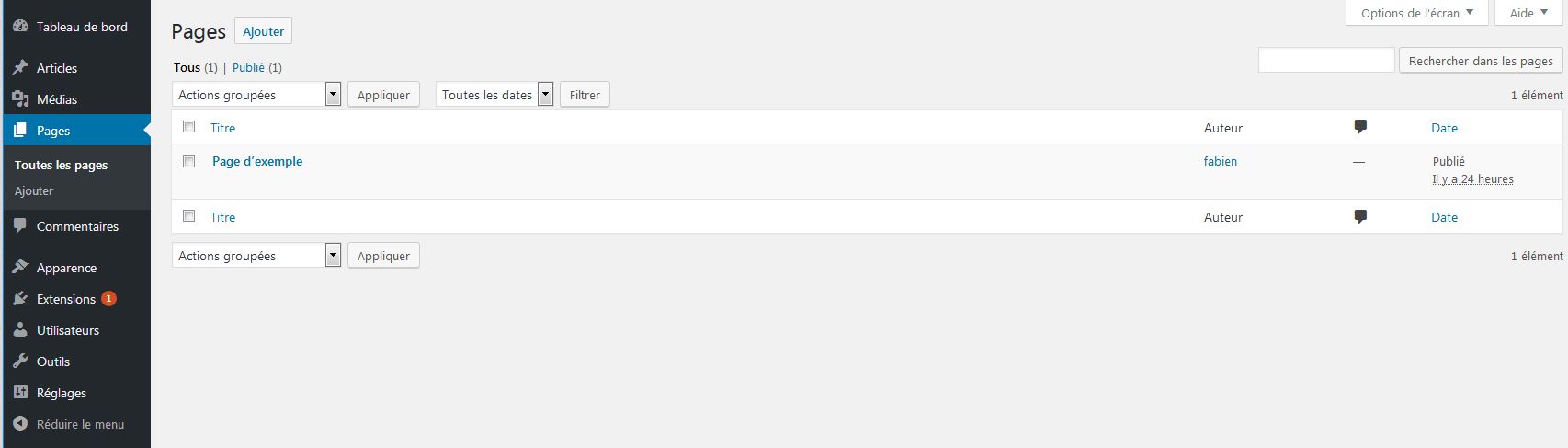Collapse sidebar with Réduire le menu arrow

click(20, 424)
